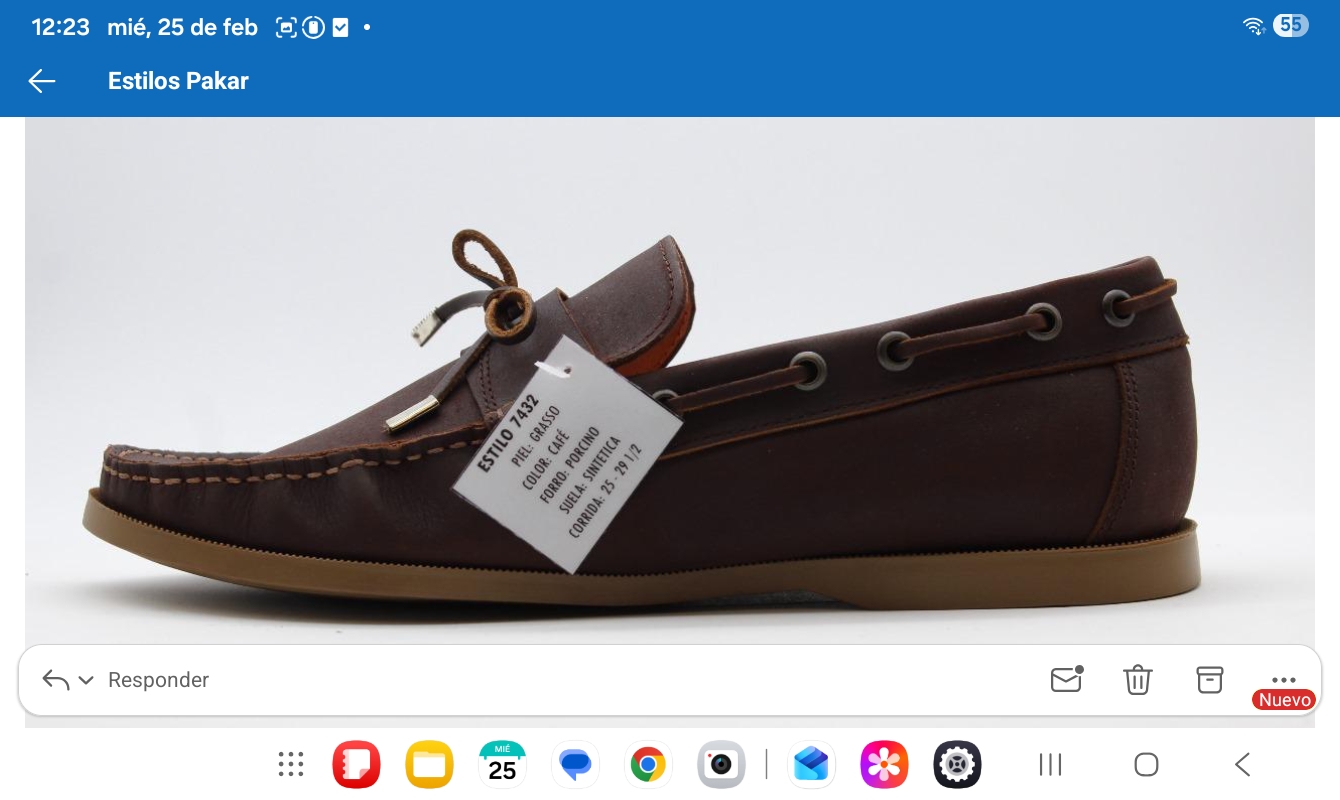Archive the Estilos Pakar email
Image resolution: width=1340 pixels, height=800 pixels.
click(1210, 679)
